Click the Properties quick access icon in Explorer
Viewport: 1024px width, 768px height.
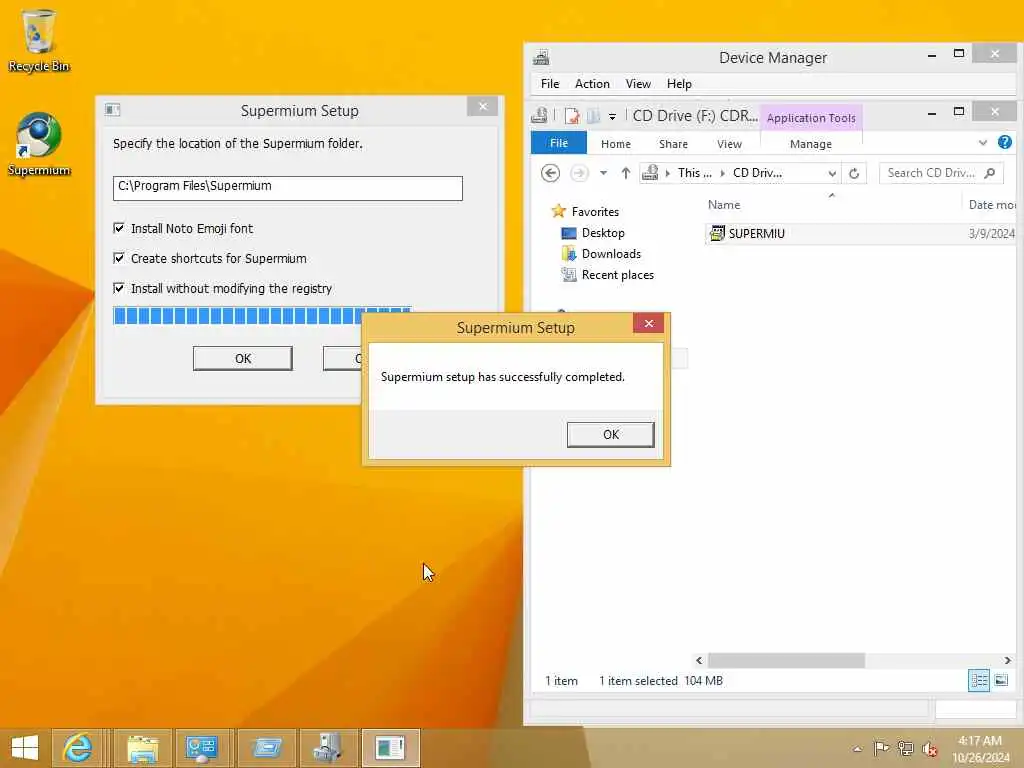pos(572,116)
